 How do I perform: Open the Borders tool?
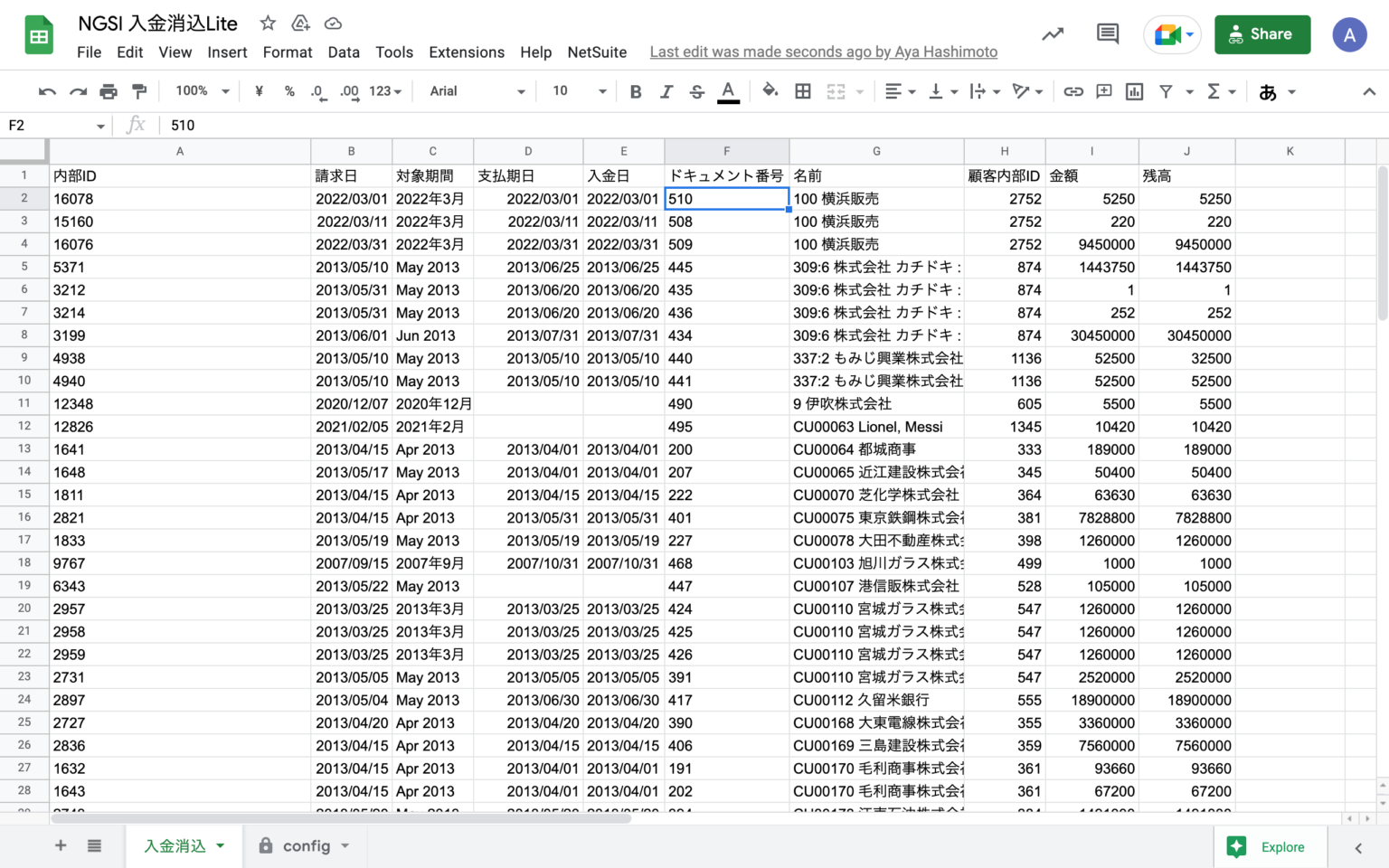point(802,90)
